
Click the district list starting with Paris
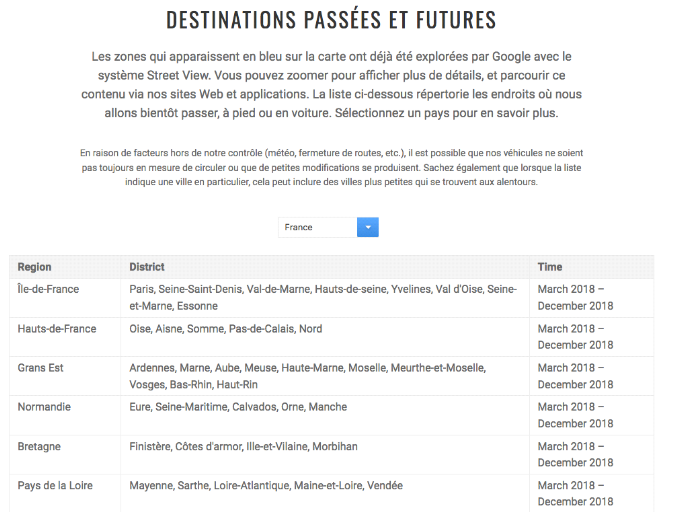click(x=322, y=297)
